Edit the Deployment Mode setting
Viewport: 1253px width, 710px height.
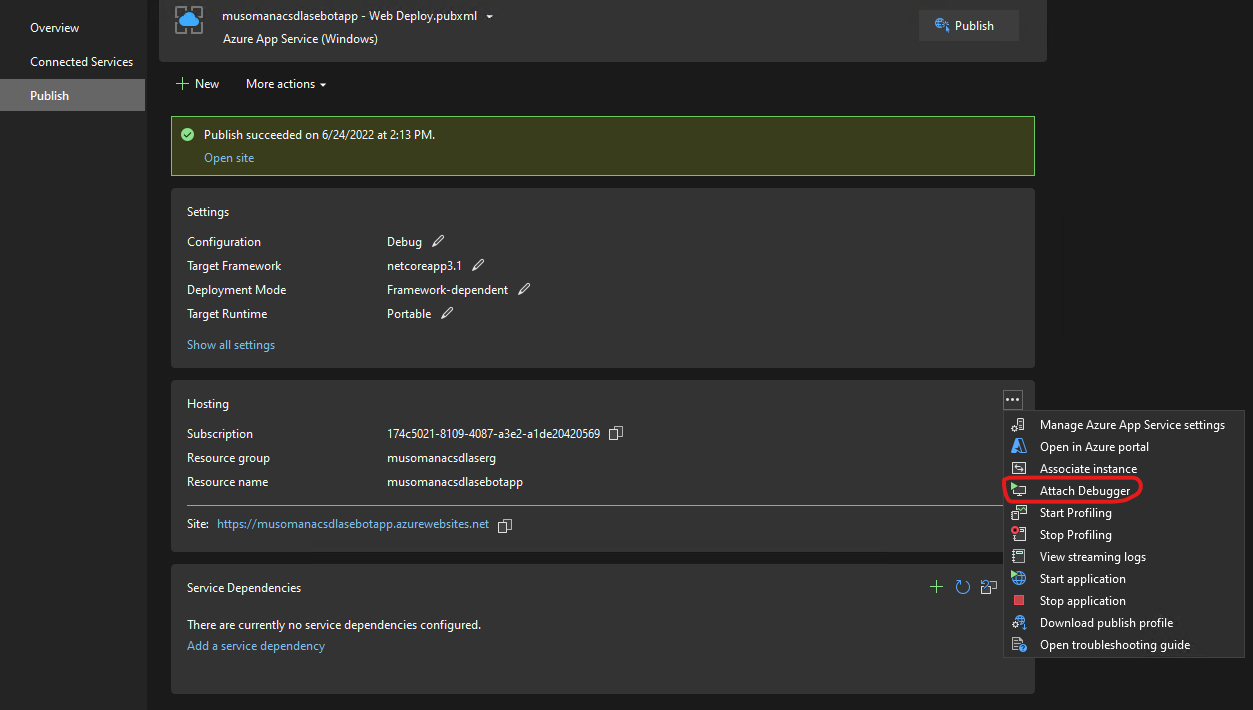(524, 289)
